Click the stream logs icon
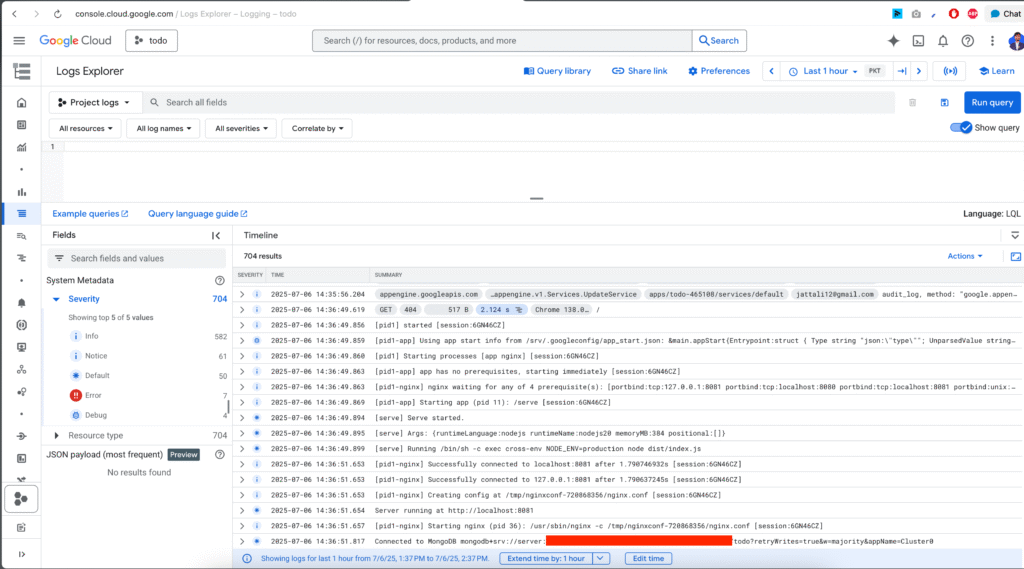Image resolution: width=1024 pixels, height=569 pixels. 950,71
